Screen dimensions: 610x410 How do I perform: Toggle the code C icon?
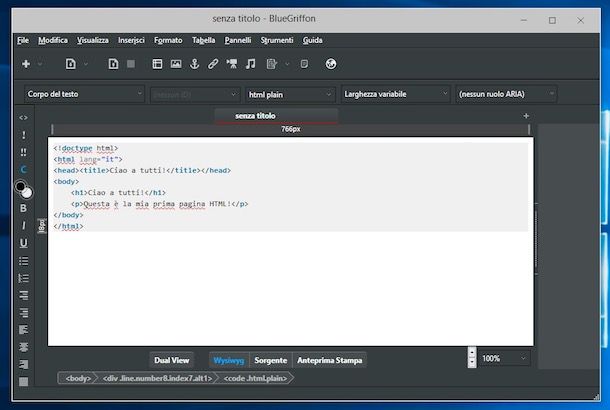pos(24,169)
